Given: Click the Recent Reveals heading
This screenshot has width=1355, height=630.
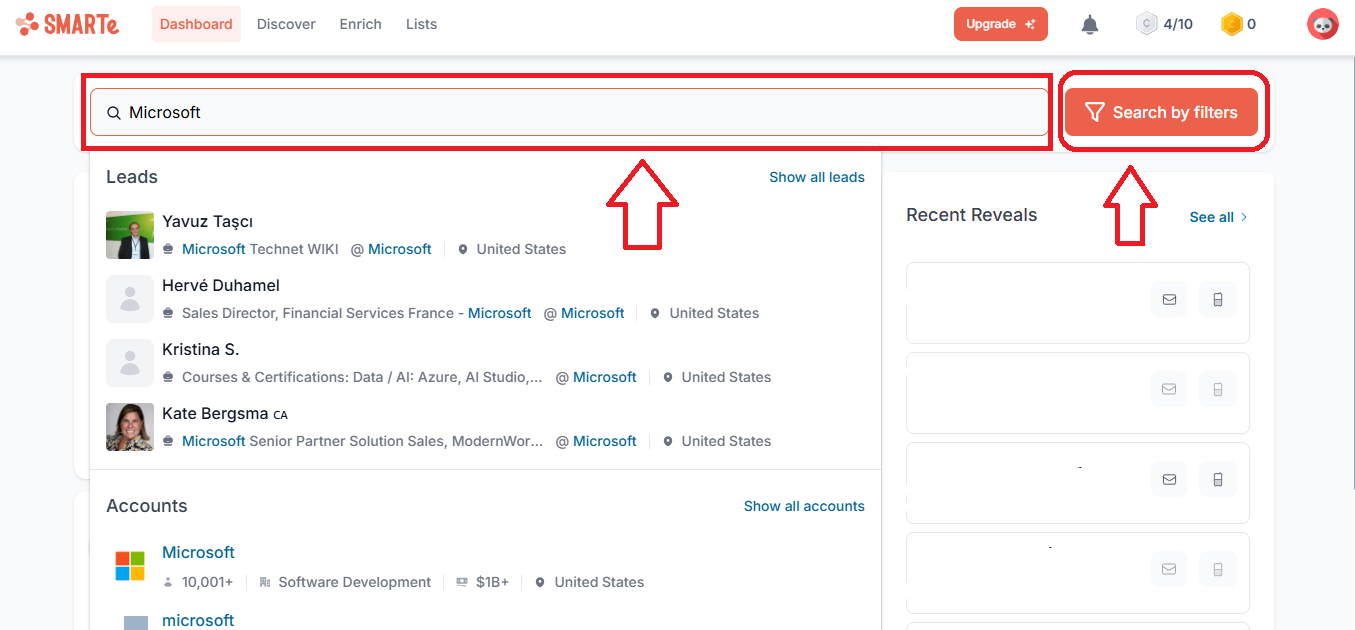Looking at the screenshot, I should coord(971,215).
